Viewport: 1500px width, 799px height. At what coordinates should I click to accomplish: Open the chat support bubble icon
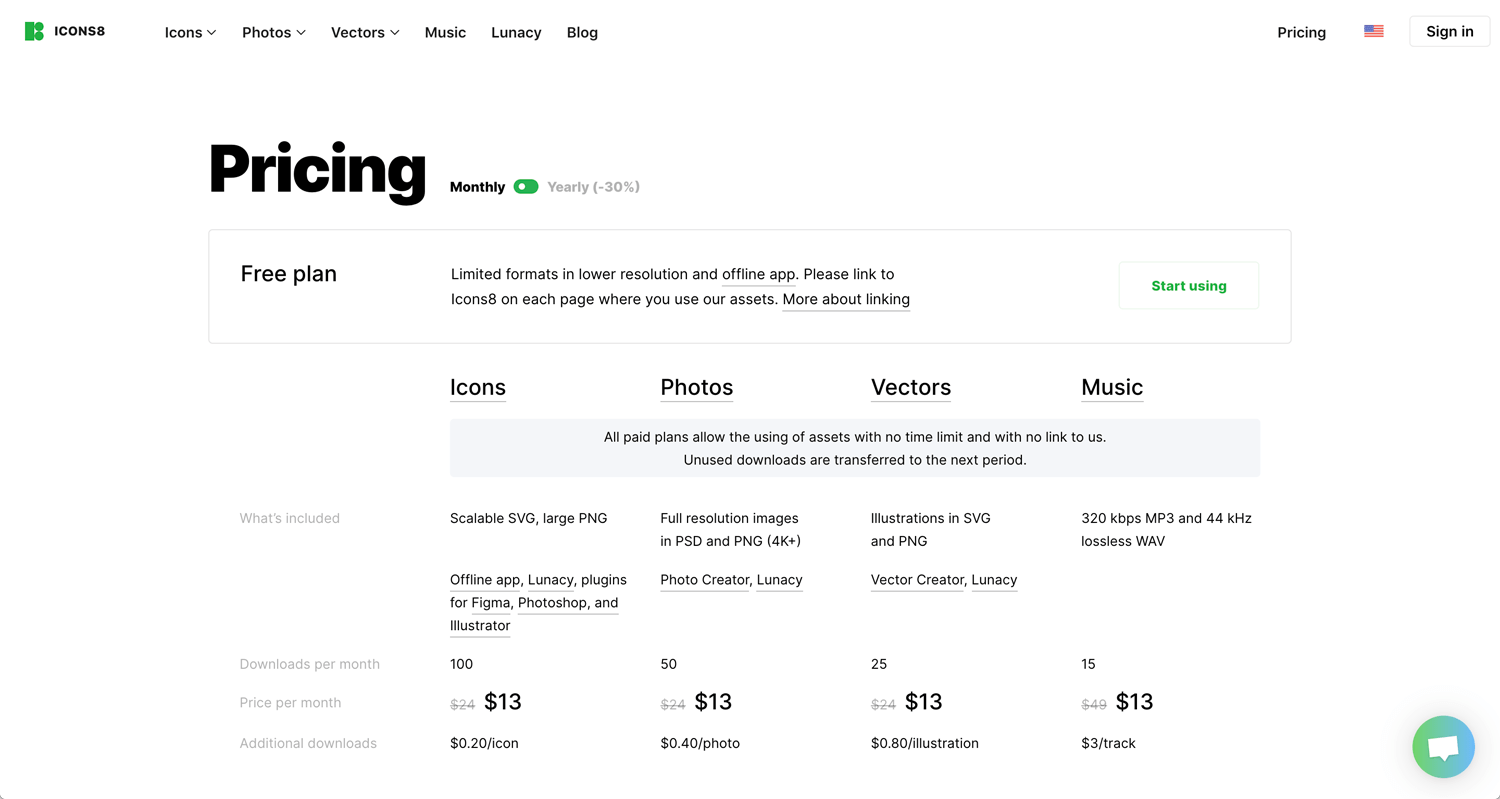pyautogui.click(x=1443, y=747)
